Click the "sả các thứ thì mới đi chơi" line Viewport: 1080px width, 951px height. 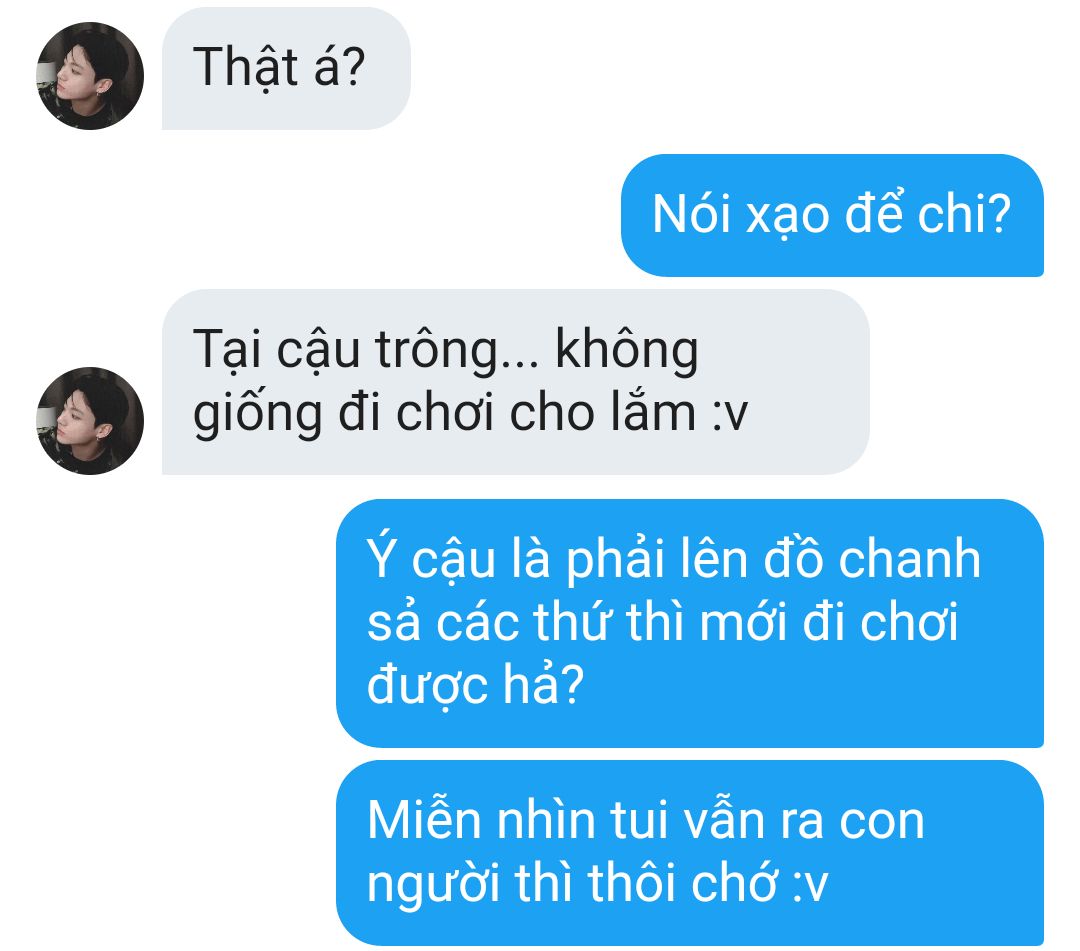663,623
